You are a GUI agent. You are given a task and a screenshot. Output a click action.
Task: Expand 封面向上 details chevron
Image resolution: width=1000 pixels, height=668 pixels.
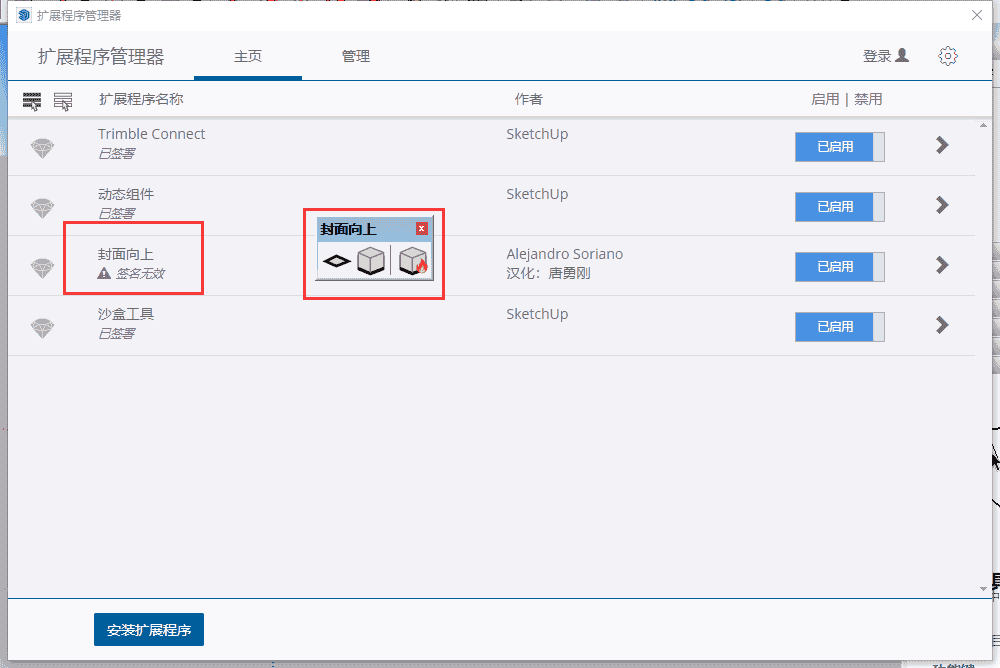click(942, 265)
